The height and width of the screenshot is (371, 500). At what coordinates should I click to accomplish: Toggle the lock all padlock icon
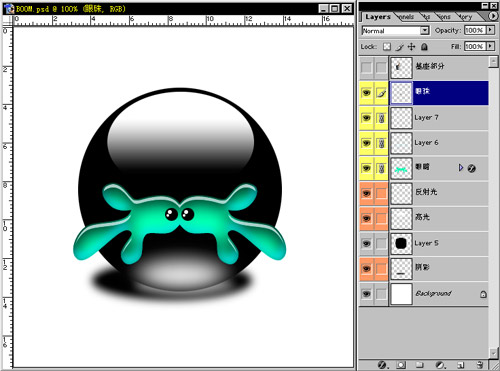[x=424, y=47]
